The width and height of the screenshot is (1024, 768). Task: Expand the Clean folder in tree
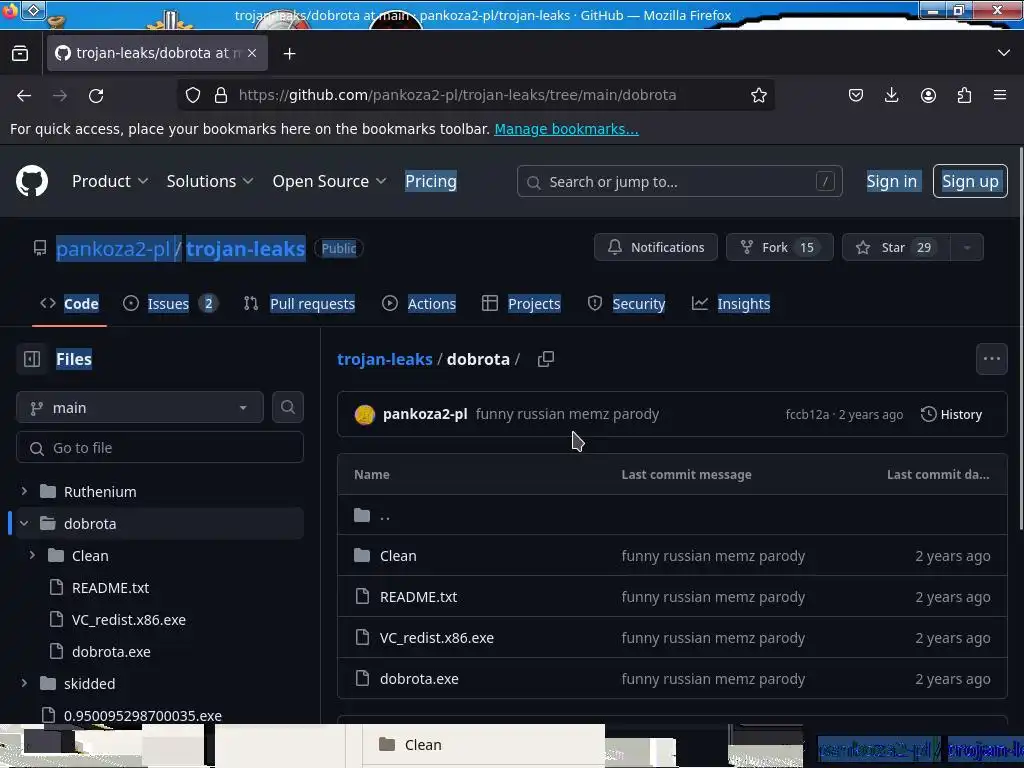tap(32, 555)
